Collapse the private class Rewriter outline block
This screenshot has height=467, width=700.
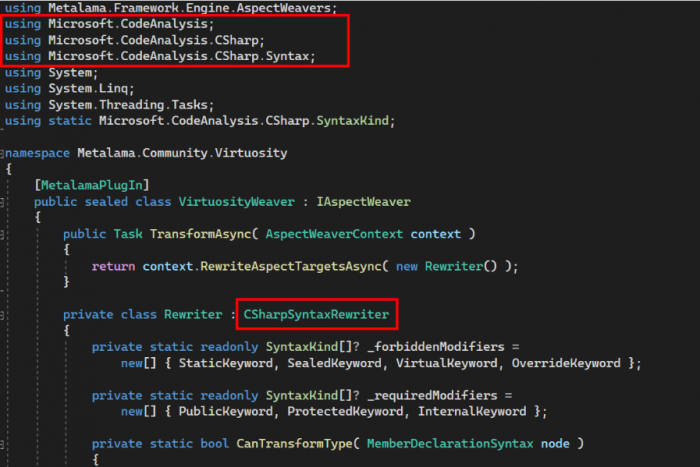pyautogui.click(x=2, y=315)
